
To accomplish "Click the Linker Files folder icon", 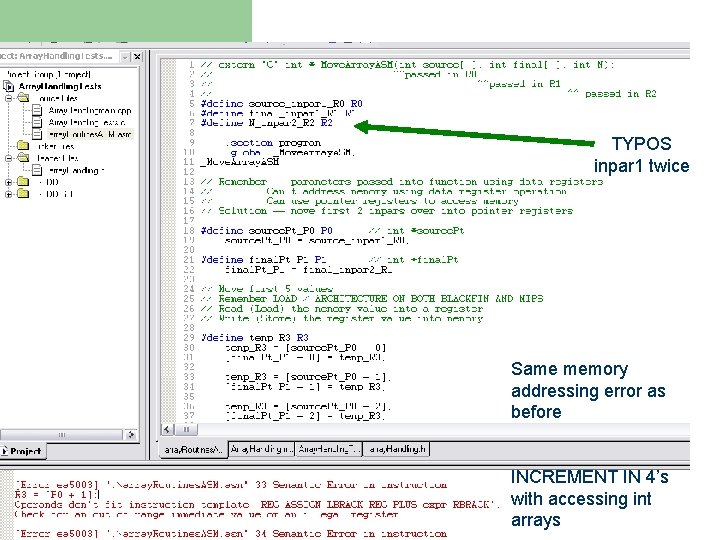I will coord(22,146).
